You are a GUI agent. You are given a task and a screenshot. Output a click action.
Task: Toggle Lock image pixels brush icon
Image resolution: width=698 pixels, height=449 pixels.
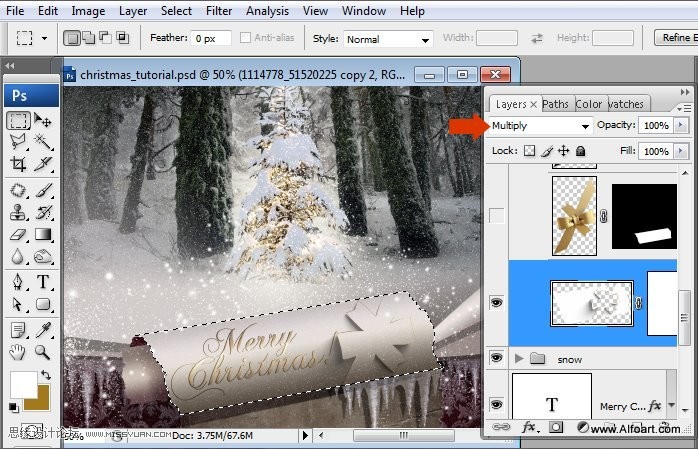pos(547,151)
